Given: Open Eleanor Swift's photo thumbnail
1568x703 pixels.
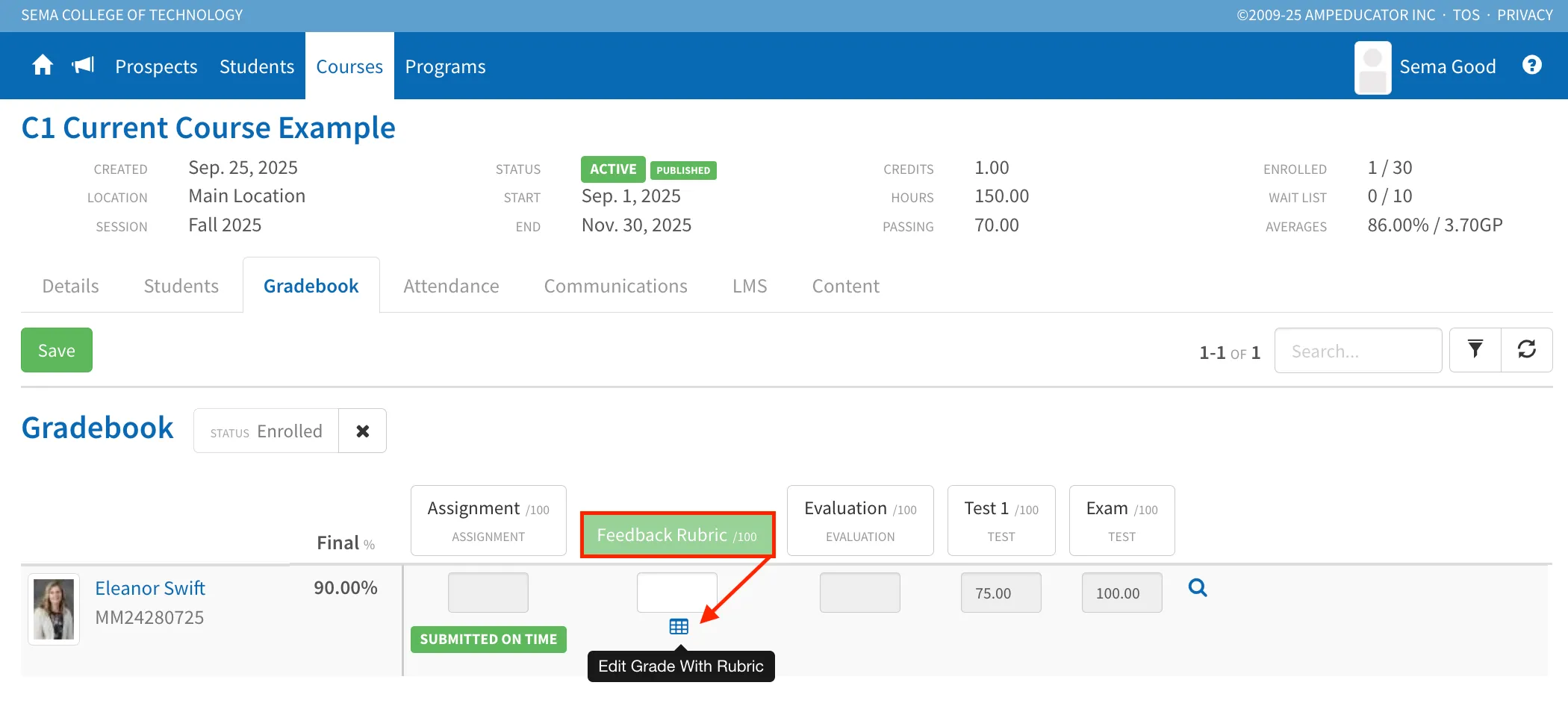Looking at the screenshot, I should click(54, 609).
